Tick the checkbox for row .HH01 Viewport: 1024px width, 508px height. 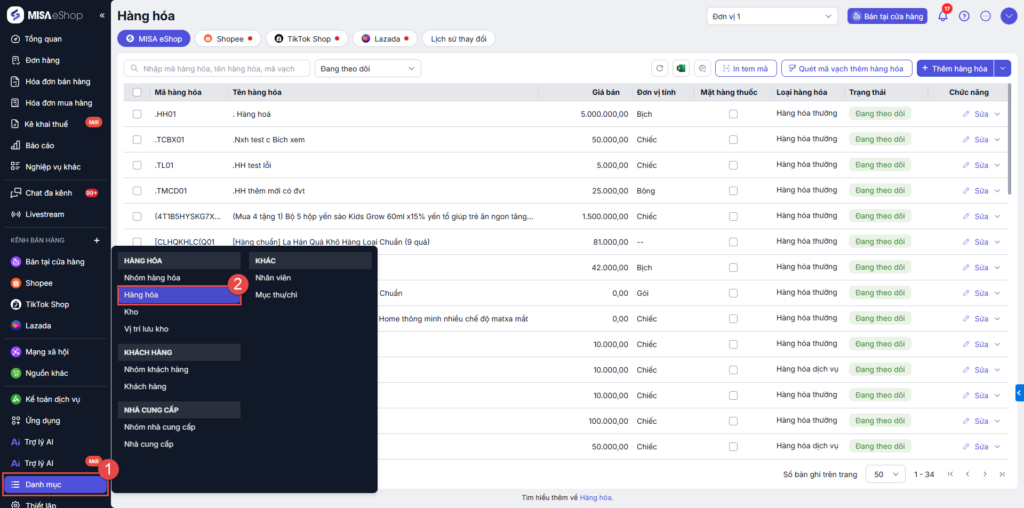tap(137, 114)
